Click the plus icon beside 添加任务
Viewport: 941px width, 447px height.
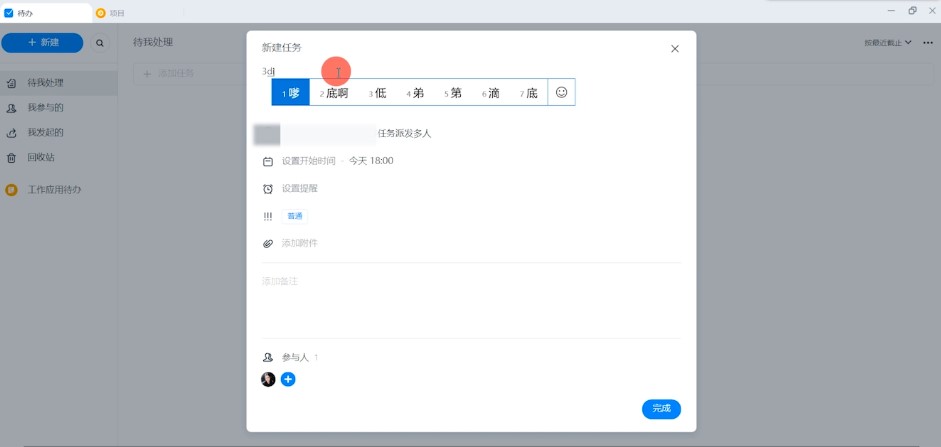tap(147, 73)
